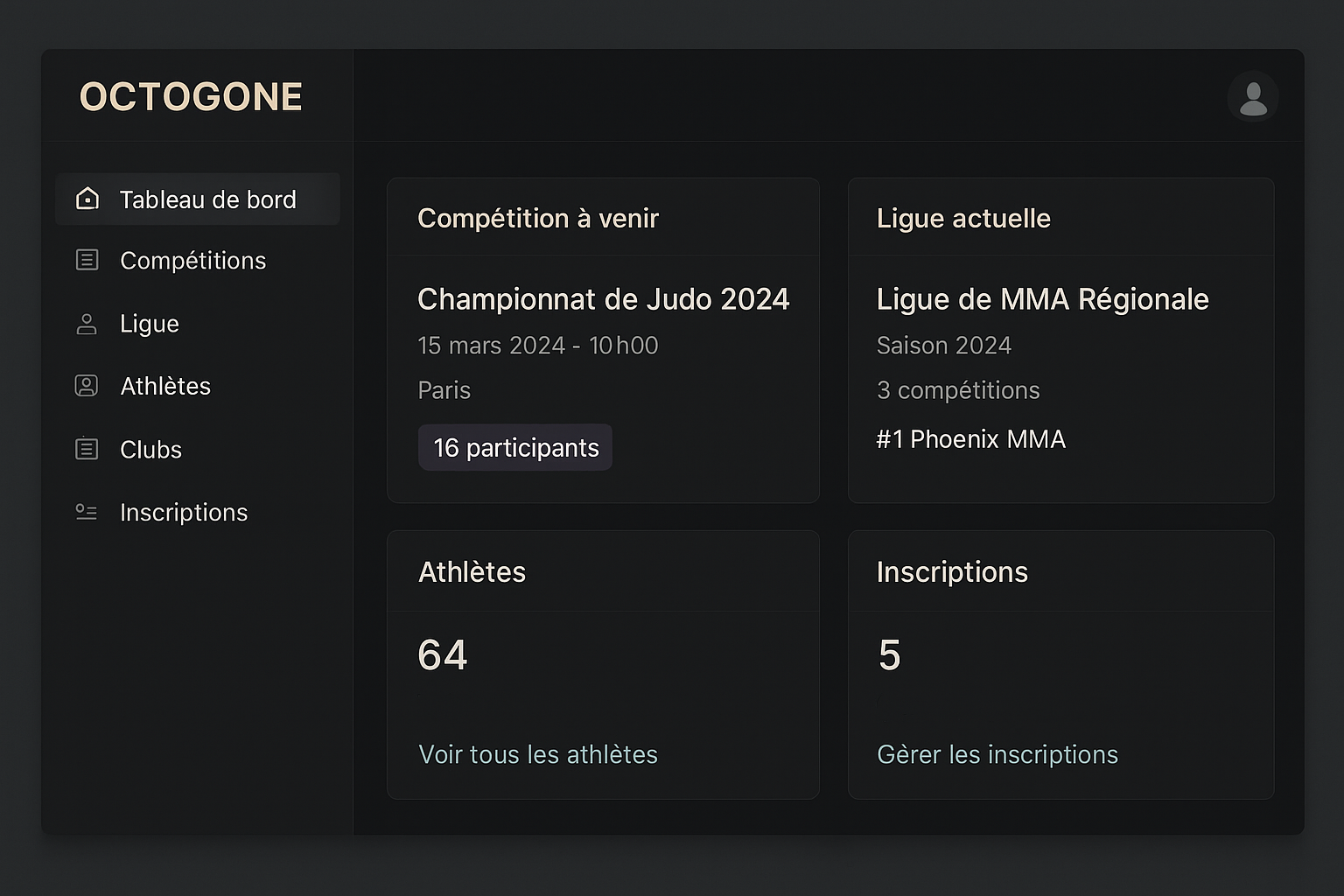
Task: Click the OCTOGONE logo
Action: click(x=191, y=96)
